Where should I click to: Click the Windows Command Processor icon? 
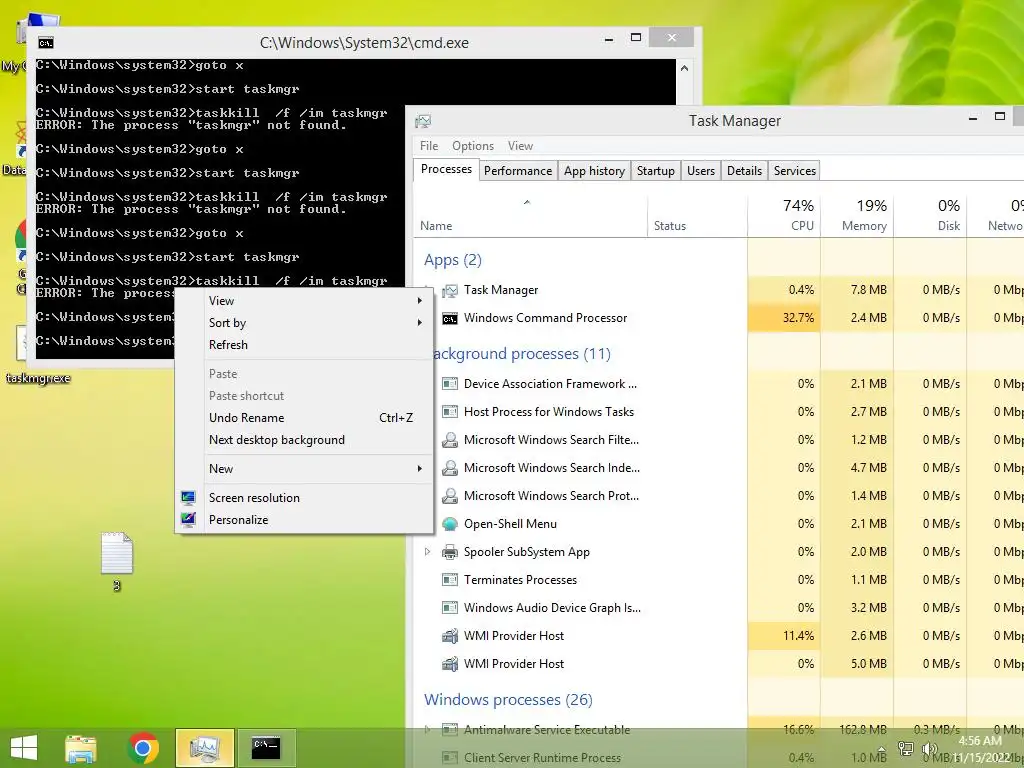[x=450, y=318]
